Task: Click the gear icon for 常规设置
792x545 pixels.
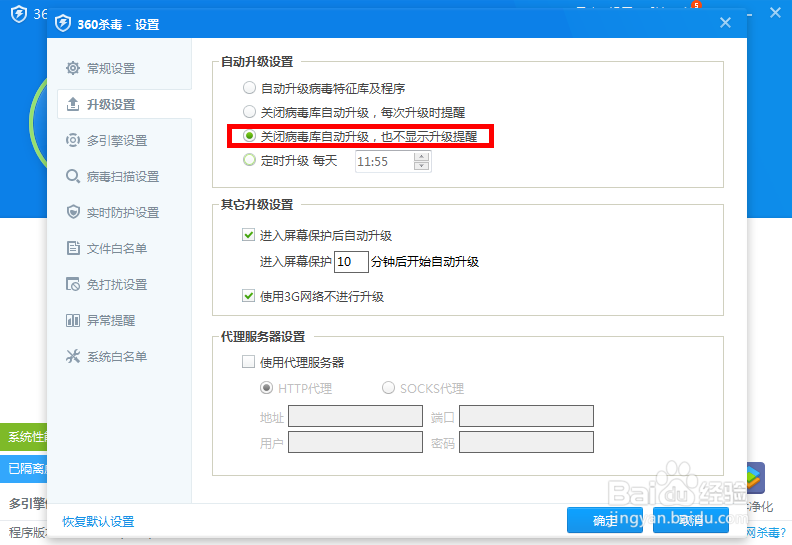Action: [73, 68]
